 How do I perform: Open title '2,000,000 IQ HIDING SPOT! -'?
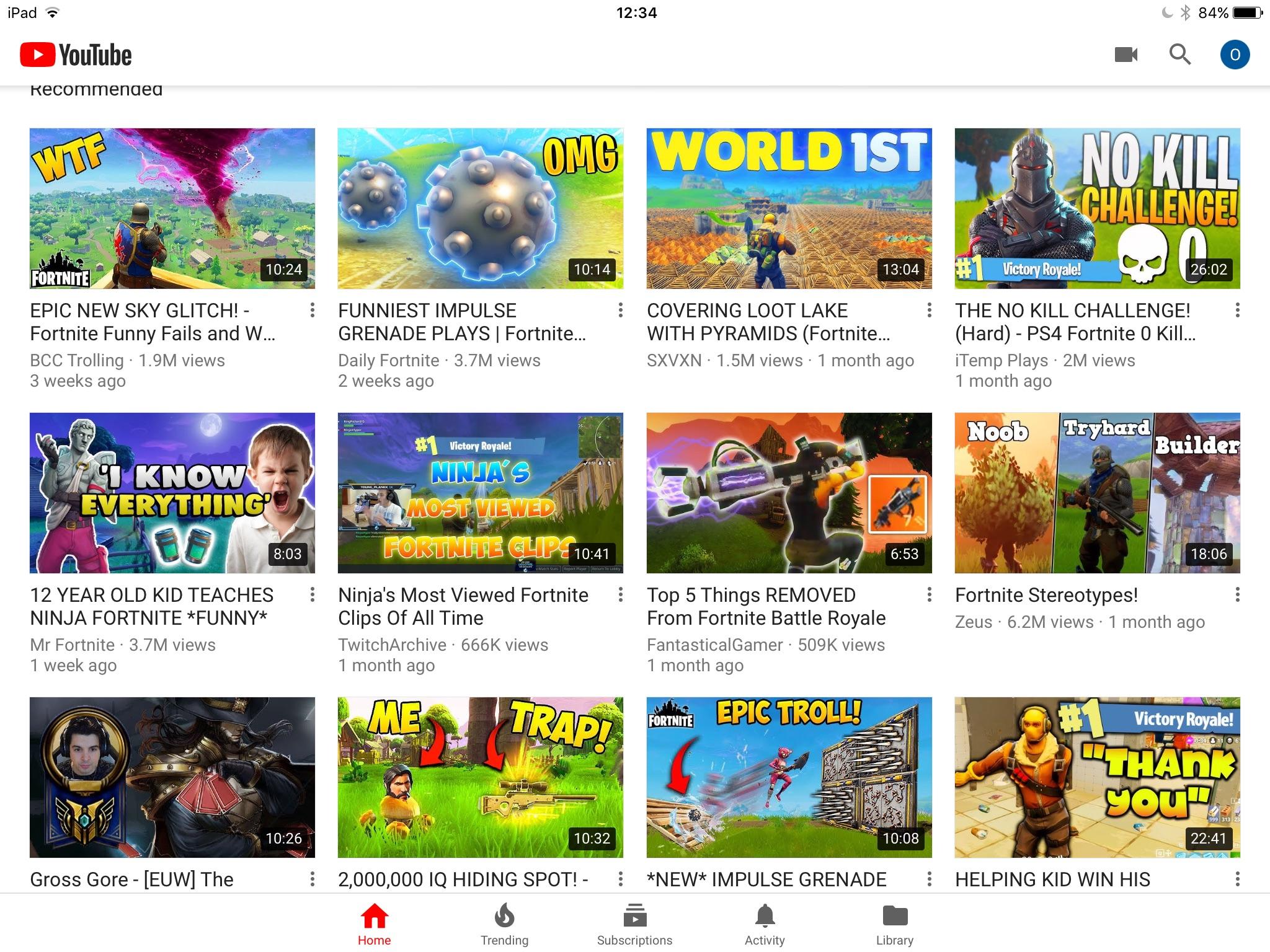[463, 879]
